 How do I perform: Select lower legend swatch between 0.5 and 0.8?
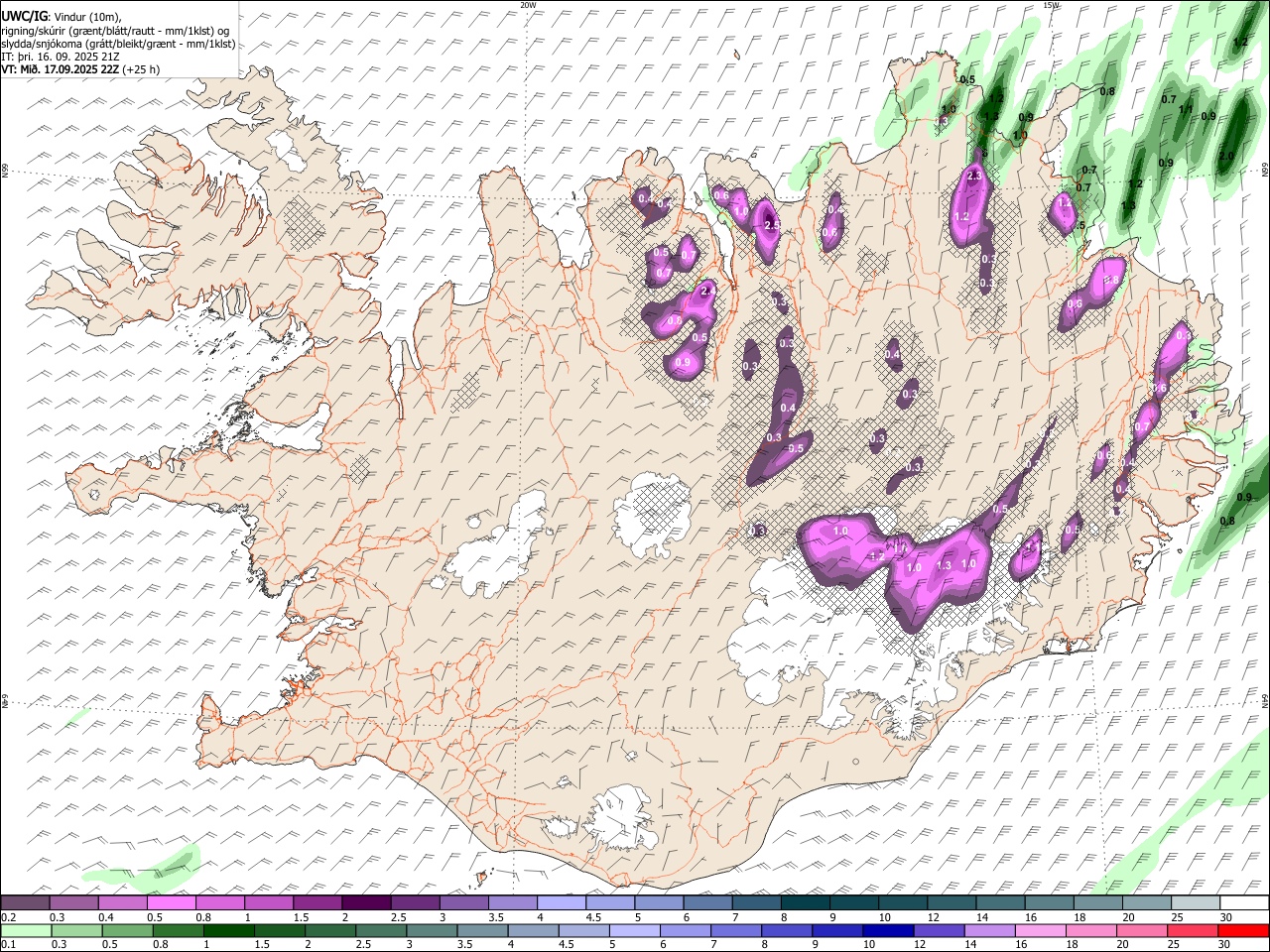click(x=127, y=931)
